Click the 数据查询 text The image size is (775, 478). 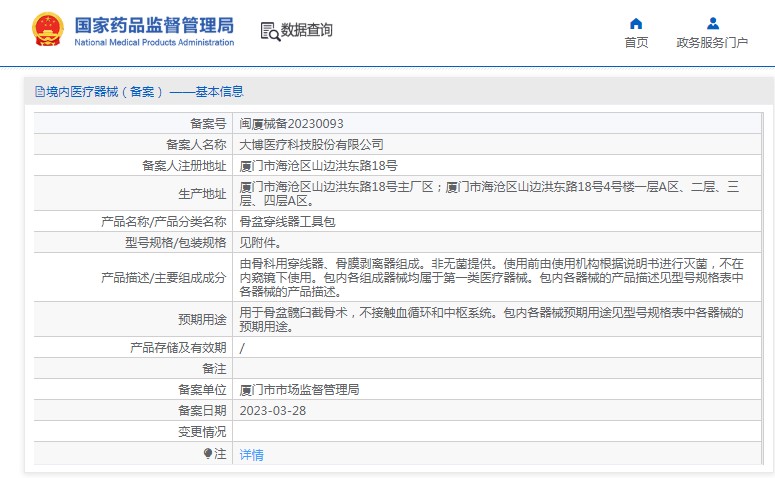pos(306,30)
